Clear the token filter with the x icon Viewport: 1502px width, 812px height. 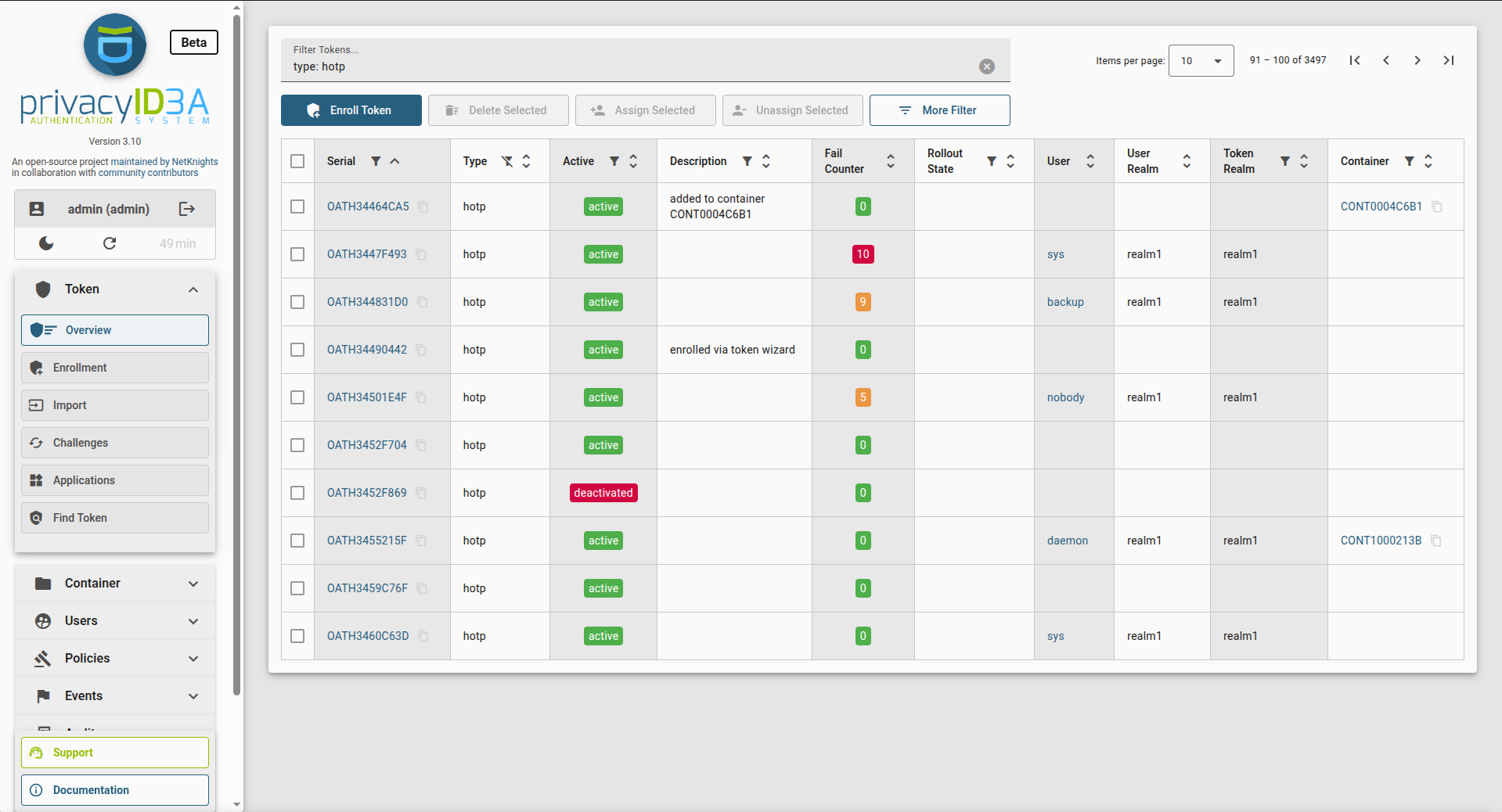click(986, 66)
